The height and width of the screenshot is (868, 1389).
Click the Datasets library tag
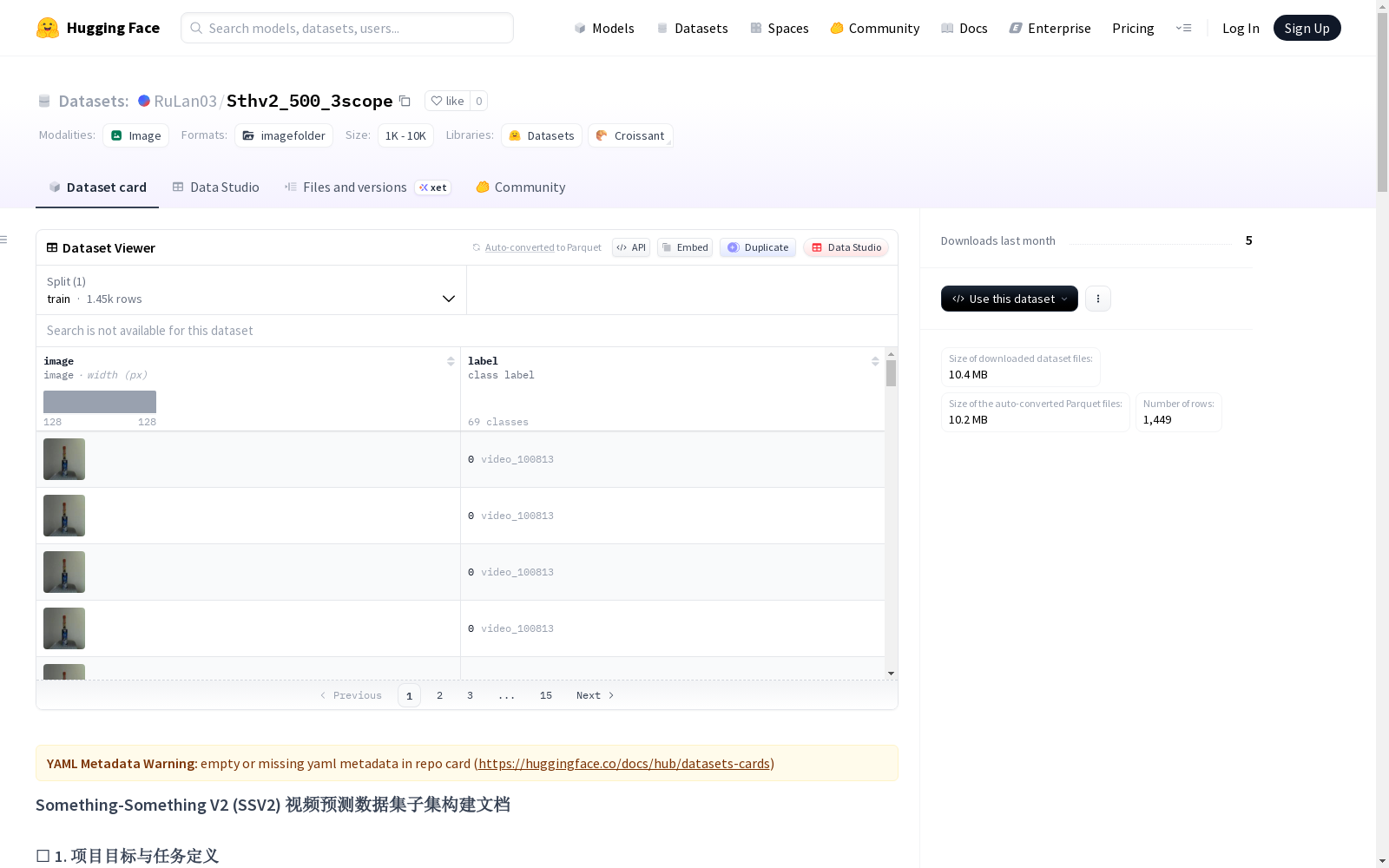(x=542, y=135)
